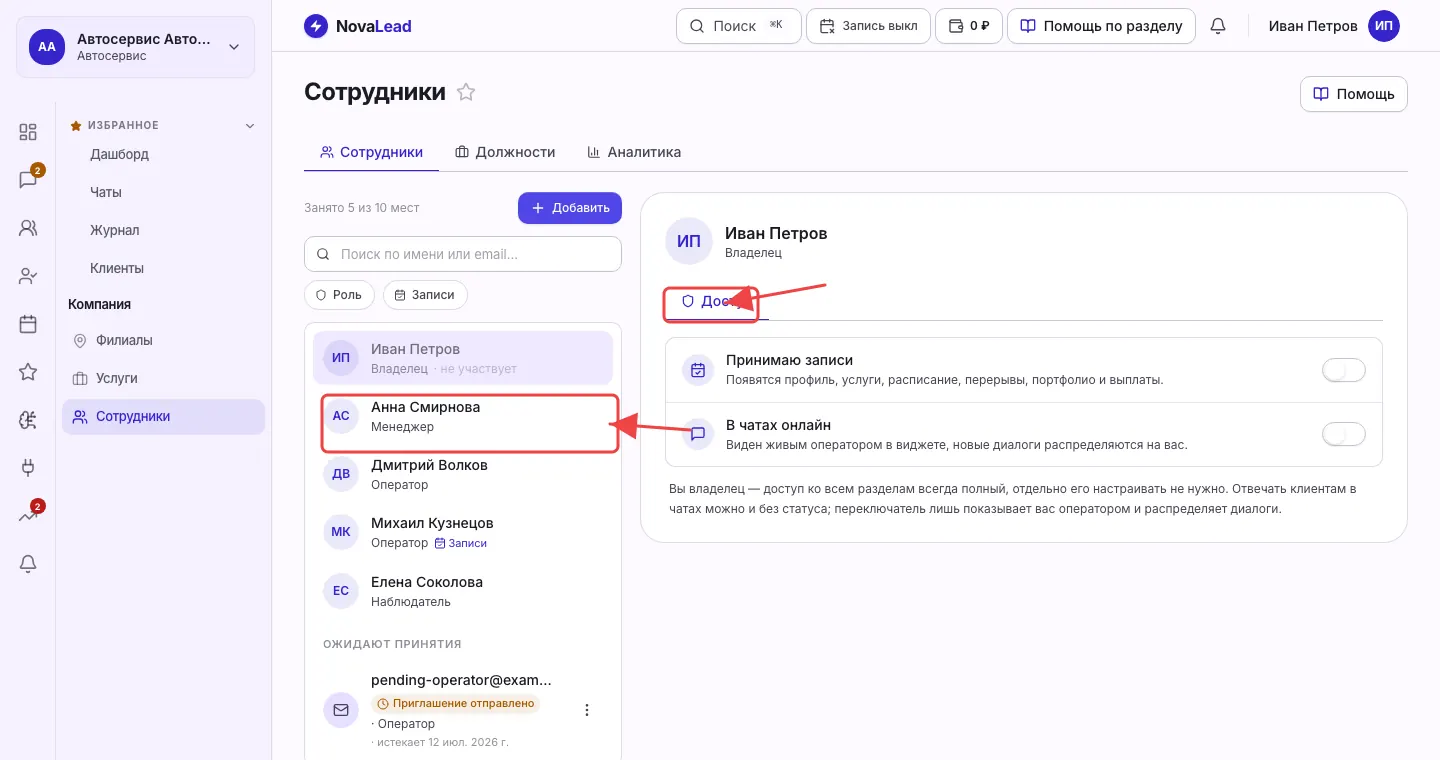The image size is (1440, 760).
Task: Switch to the Аналитика tab
Action: point(634,152)
